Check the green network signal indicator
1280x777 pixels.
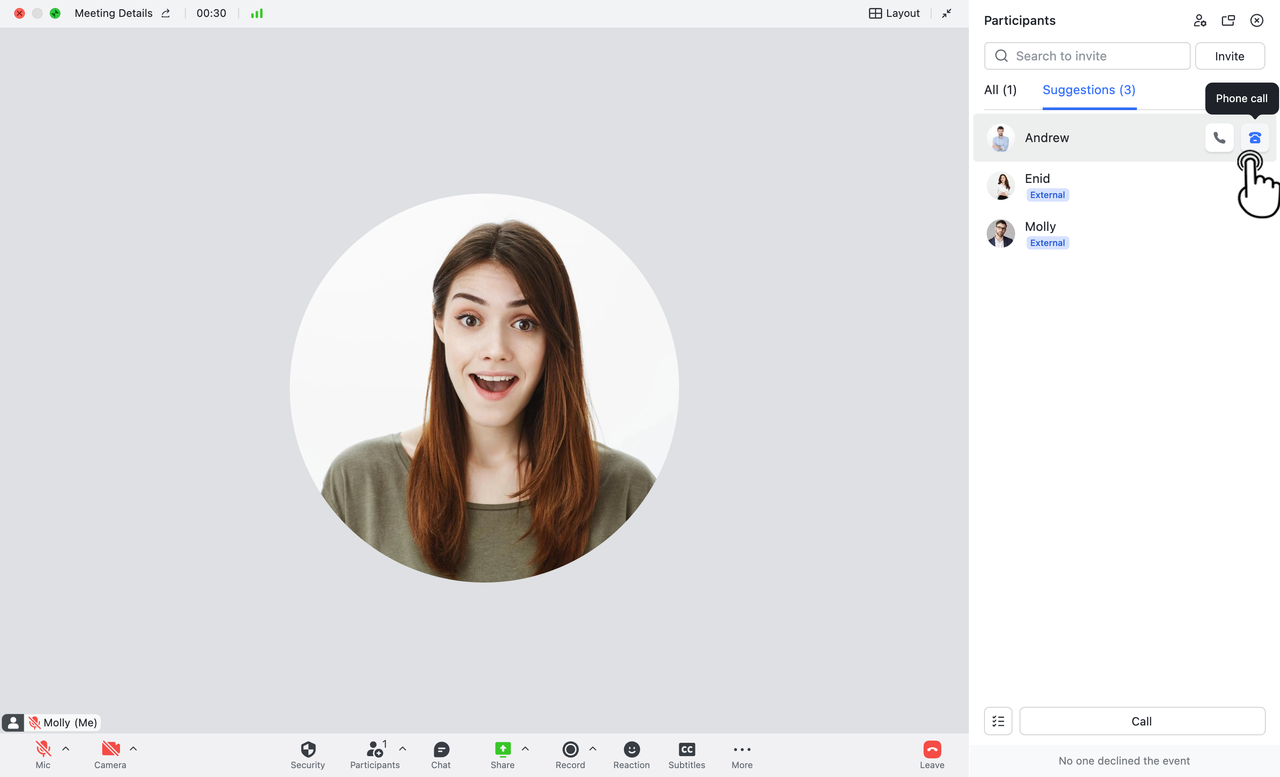(x=257, y=13)
